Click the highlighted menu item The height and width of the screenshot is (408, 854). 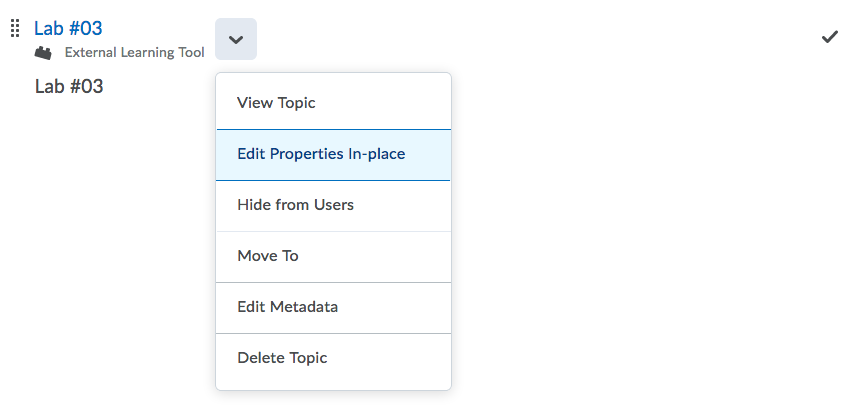(x=333, y=154)
